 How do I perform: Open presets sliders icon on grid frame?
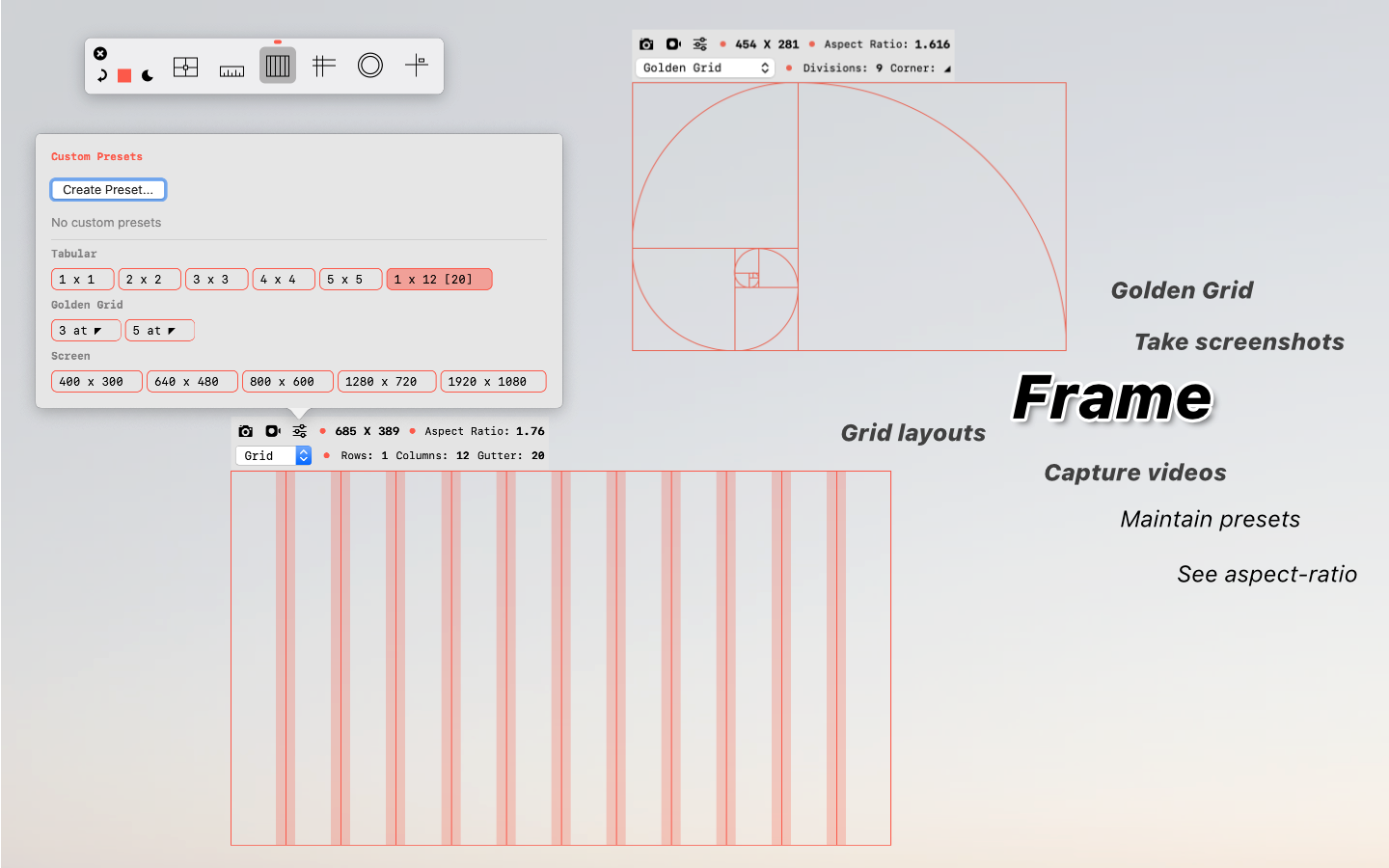coord(300,431)
